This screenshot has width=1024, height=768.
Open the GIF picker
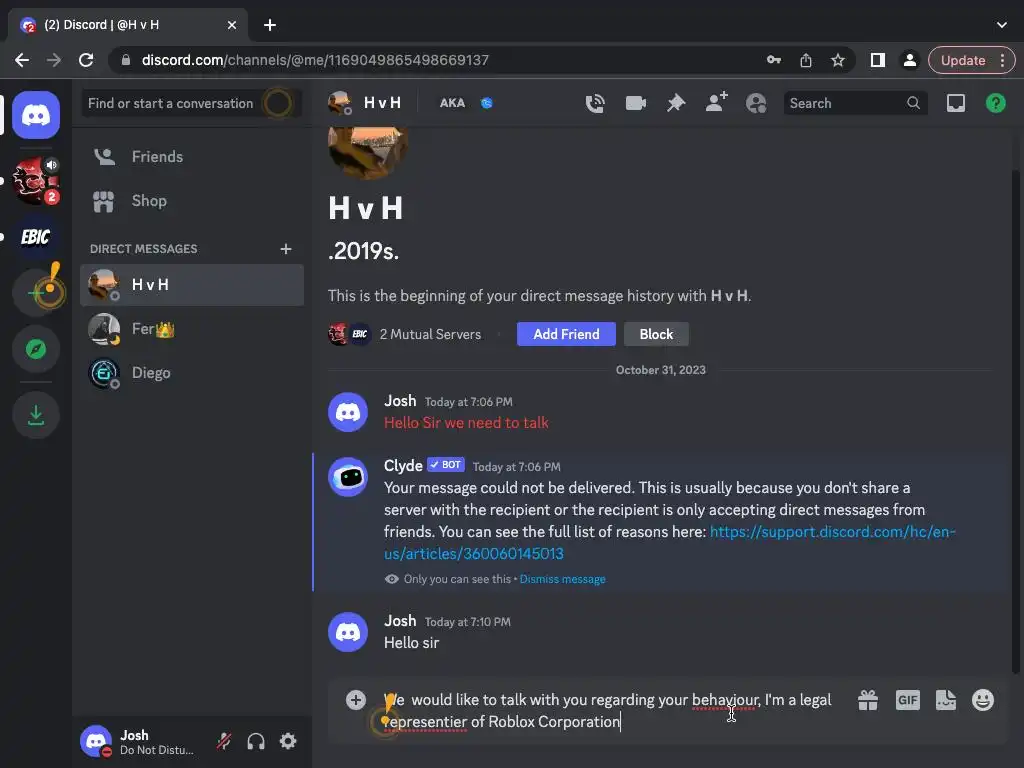(907, 700)
